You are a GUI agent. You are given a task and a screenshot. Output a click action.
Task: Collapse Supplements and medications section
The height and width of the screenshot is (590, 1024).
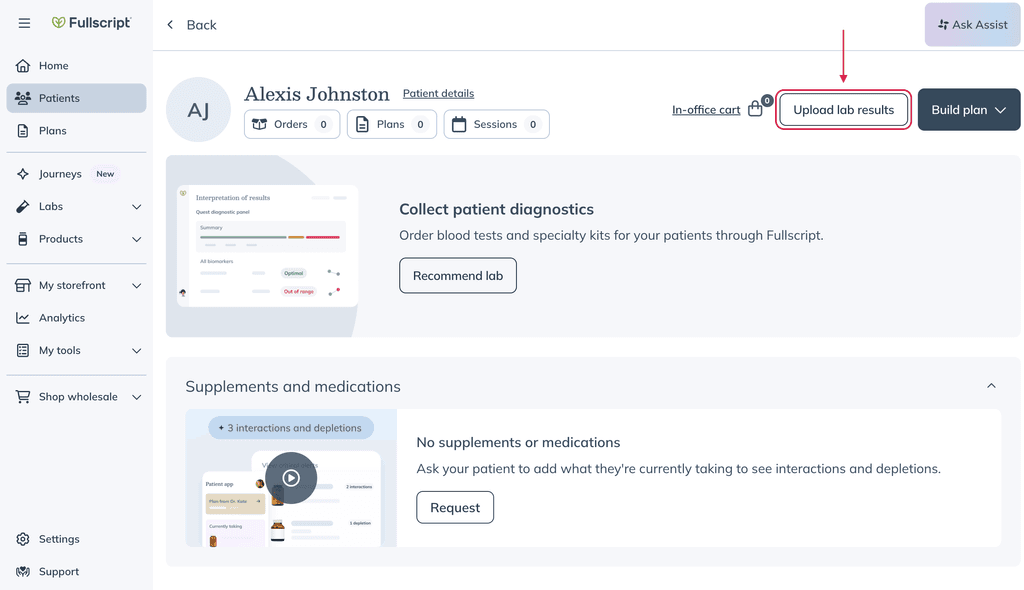(991, 386)
